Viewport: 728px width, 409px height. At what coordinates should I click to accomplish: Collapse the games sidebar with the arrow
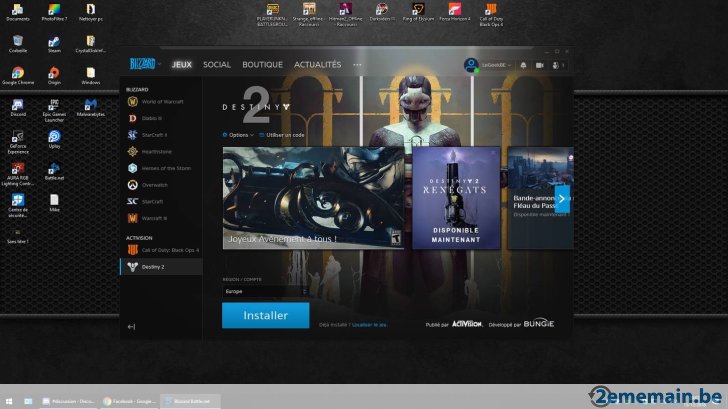tap(131, 327)
